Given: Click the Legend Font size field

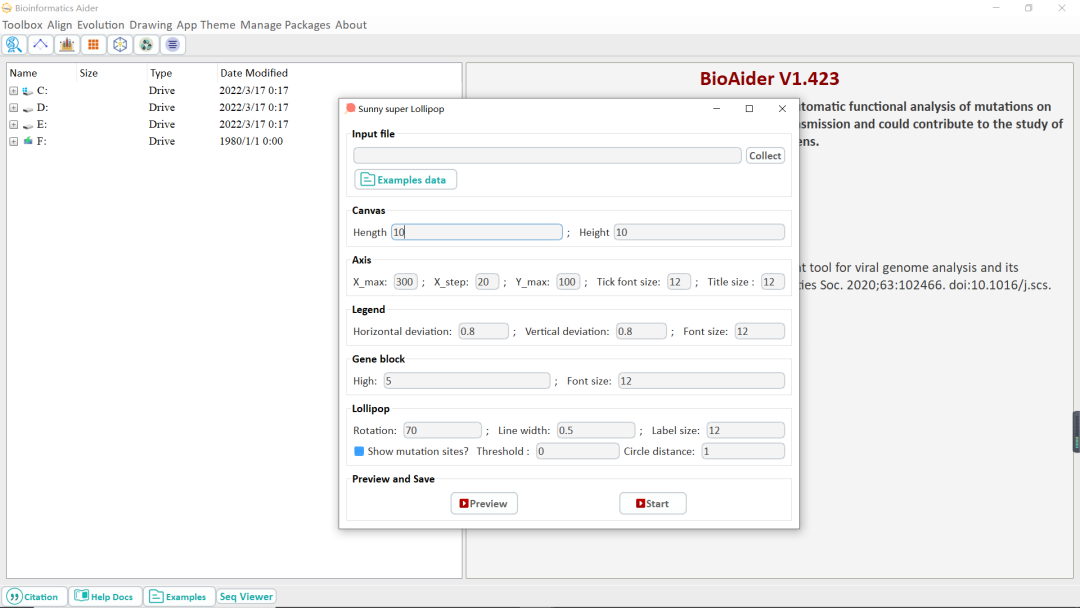Looking at the screenshot, I should 759,331.
